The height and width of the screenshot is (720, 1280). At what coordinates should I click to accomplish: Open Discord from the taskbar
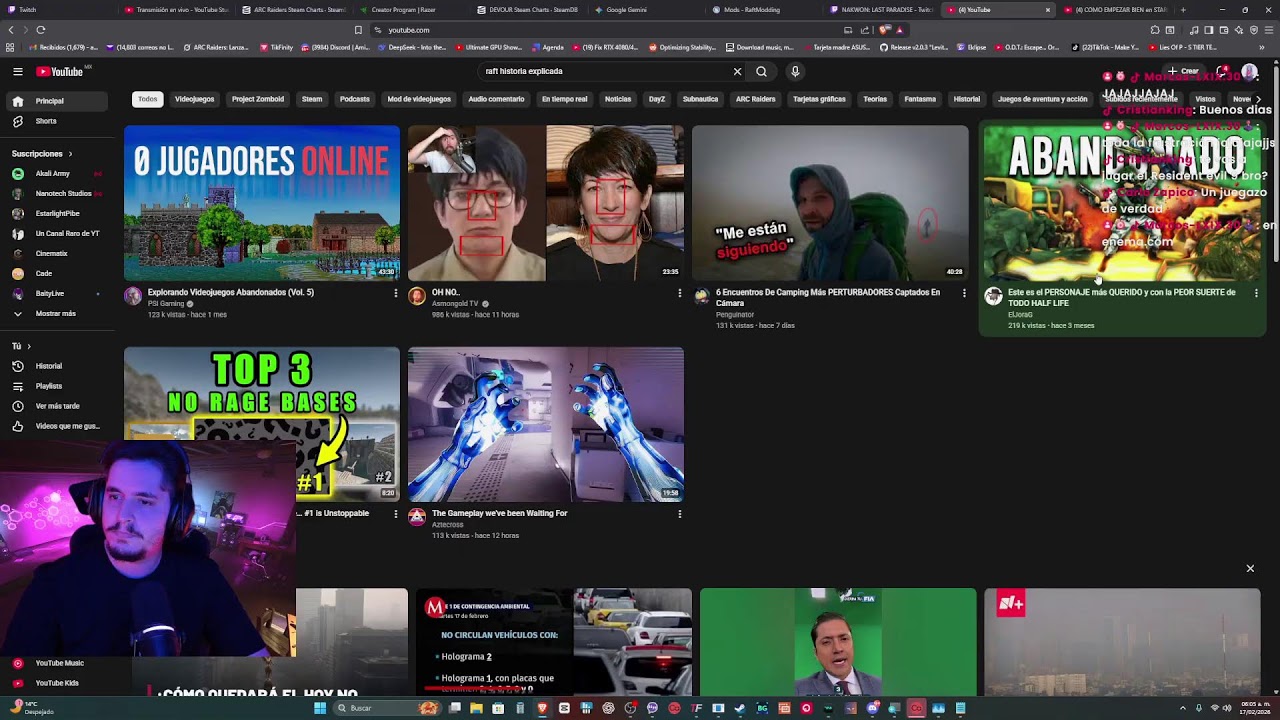click(873, 708)
